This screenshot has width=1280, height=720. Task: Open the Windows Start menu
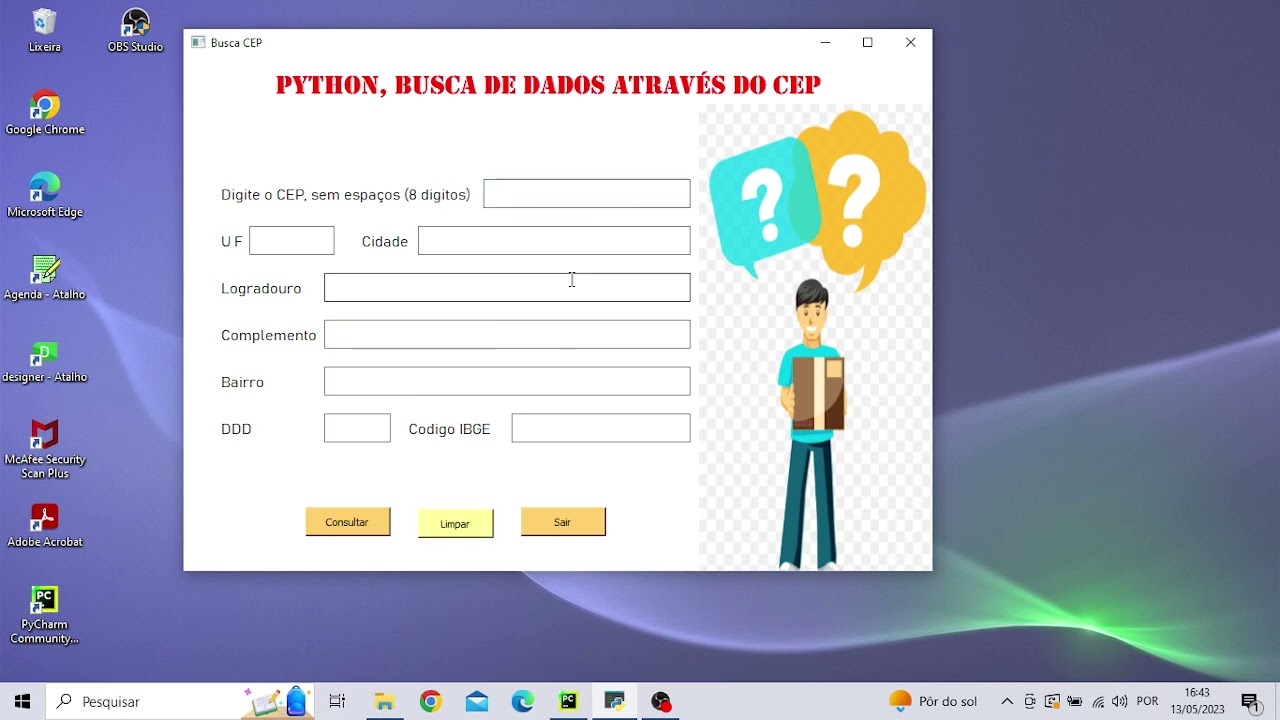pyautogui.click(x=22, y=701)
